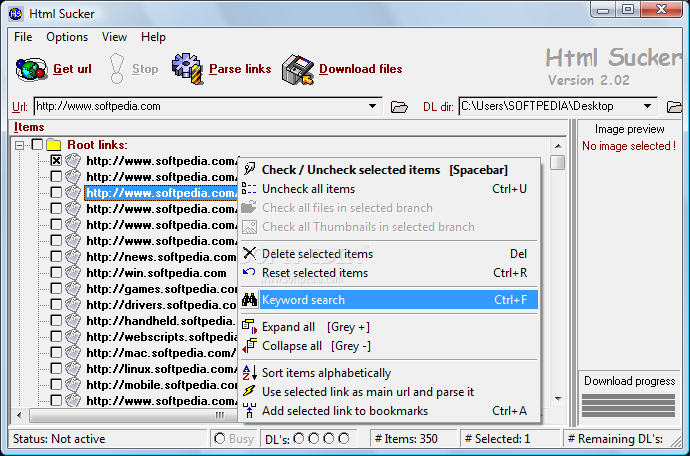Check the drivers.softpedia.com checkbox
Viewport: 690px width, 456px height.
tap(56, 305)
